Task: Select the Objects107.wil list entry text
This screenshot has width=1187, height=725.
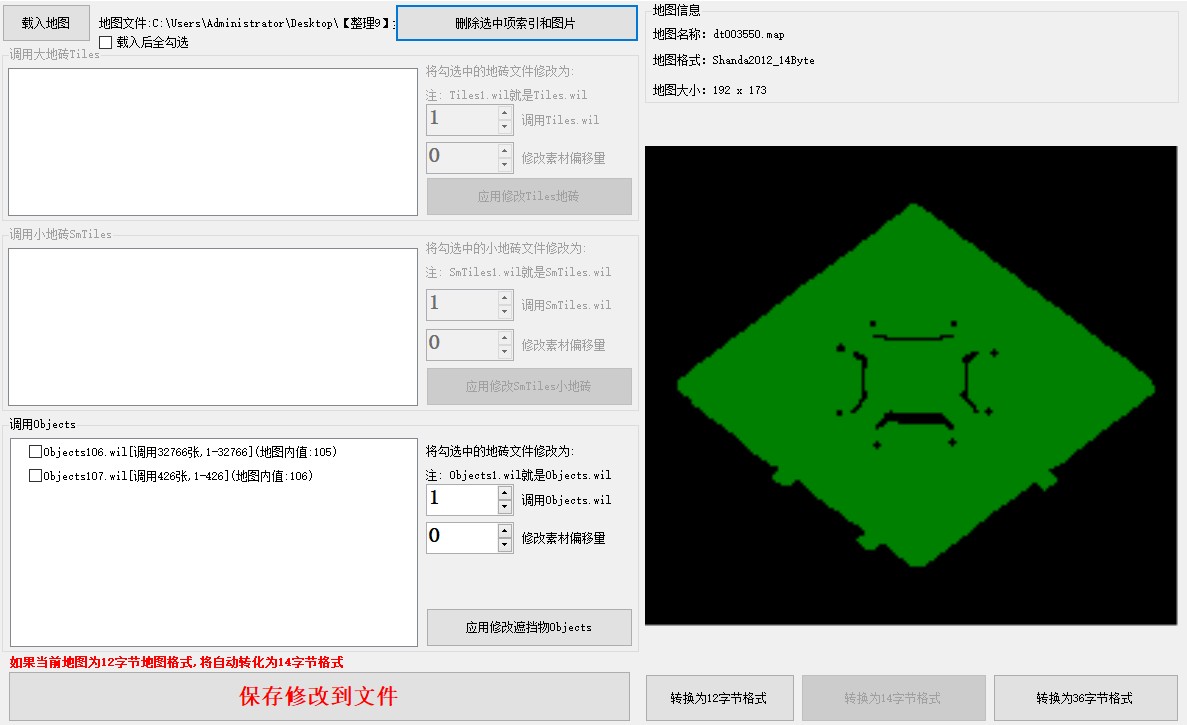Action: click(x=178, y=476)
